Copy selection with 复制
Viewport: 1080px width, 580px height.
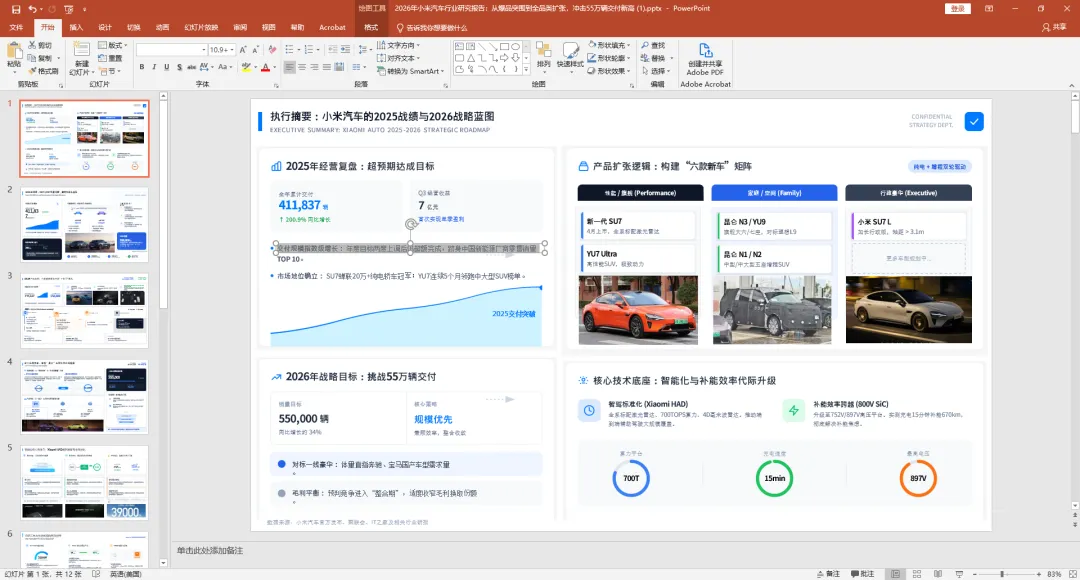pos(40,58)
